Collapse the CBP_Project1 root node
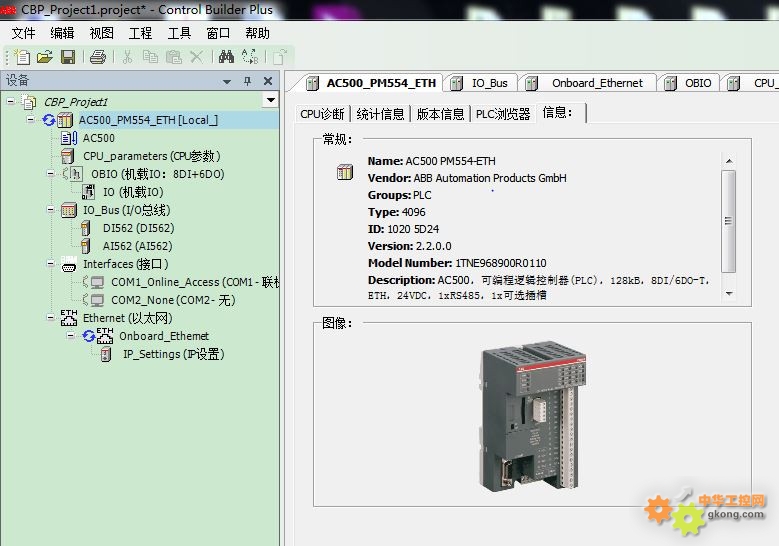 10,101
